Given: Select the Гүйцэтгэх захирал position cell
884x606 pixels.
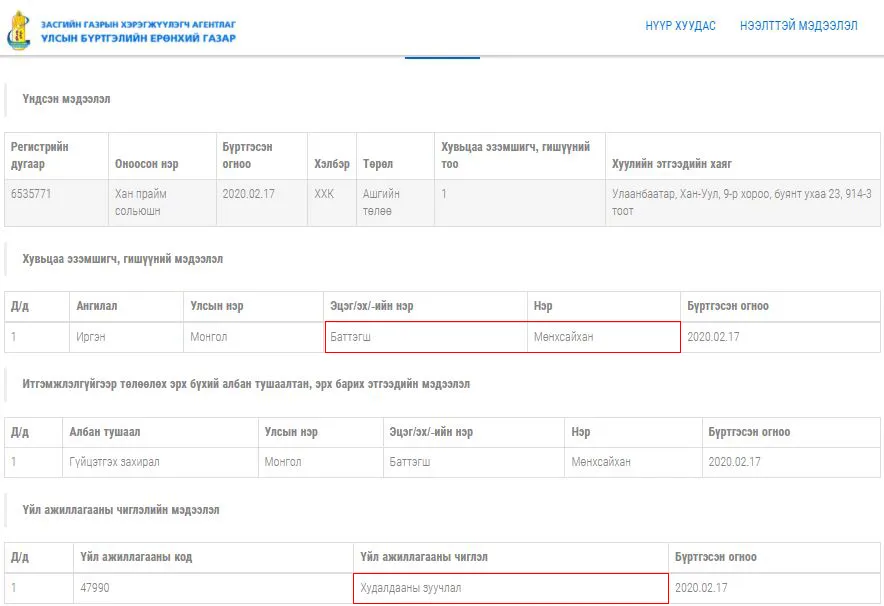Looking at the screenshot, I should click(160, 462).
